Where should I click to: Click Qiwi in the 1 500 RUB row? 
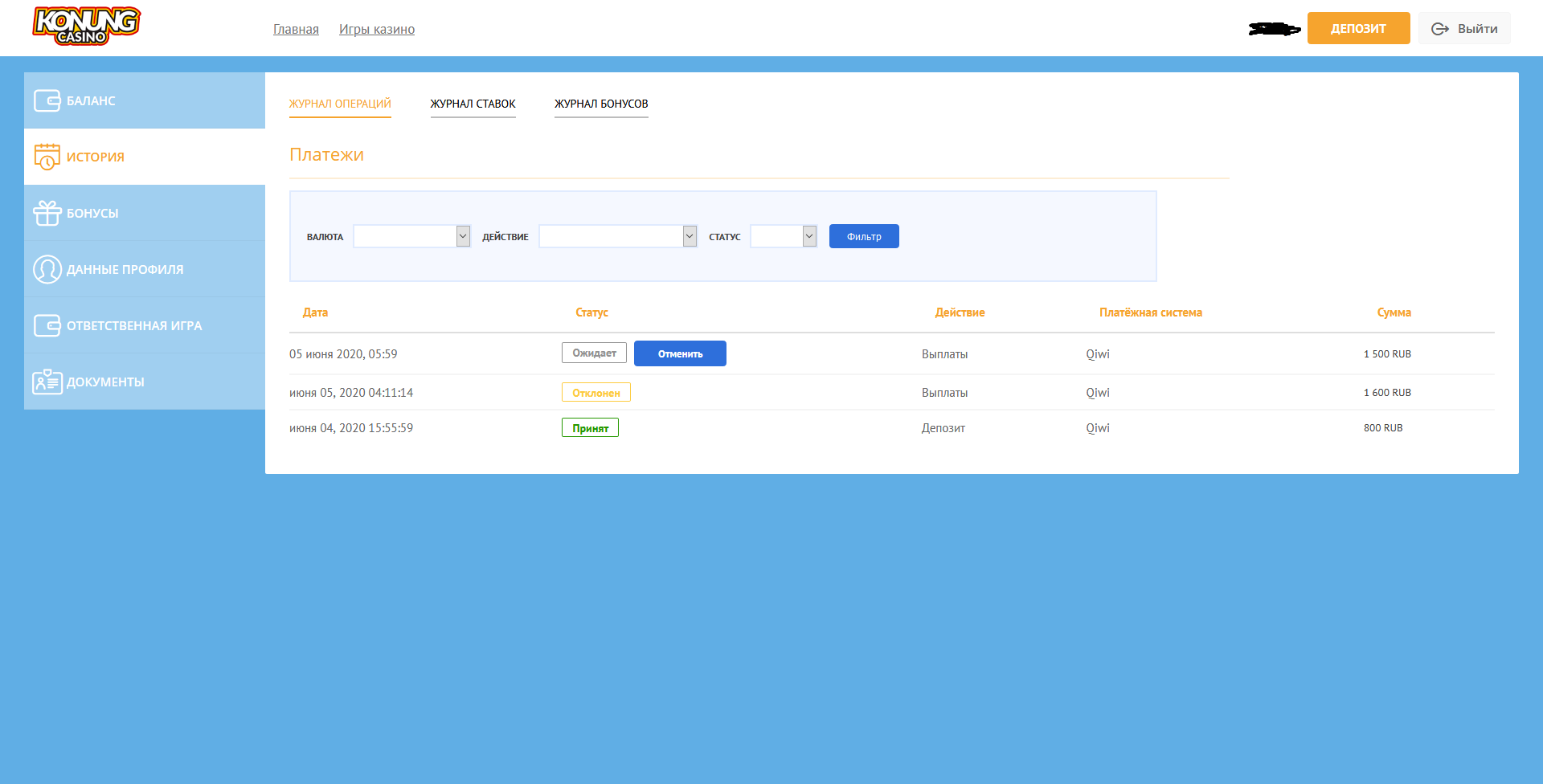[x=1098, y=354]
